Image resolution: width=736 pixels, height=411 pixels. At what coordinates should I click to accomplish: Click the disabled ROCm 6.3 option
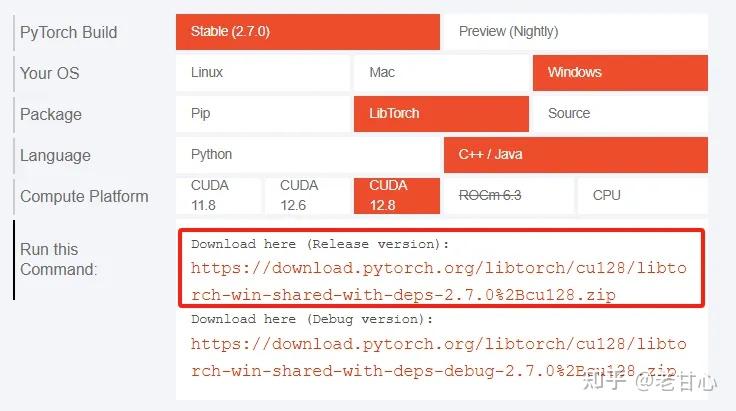[x=509, y=196]
